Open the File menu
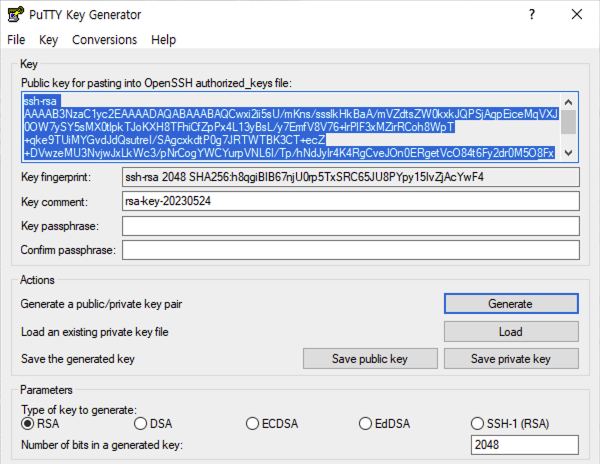 point(16,40)
